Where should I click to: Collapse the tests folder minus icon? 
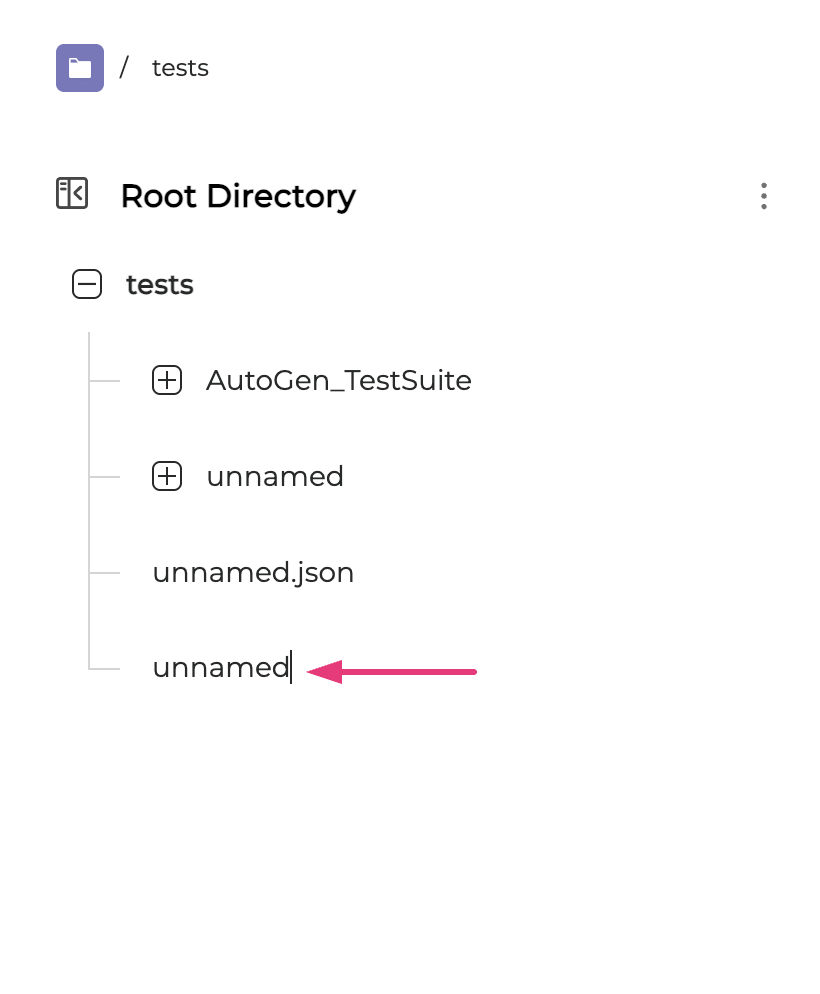[87, 286]
